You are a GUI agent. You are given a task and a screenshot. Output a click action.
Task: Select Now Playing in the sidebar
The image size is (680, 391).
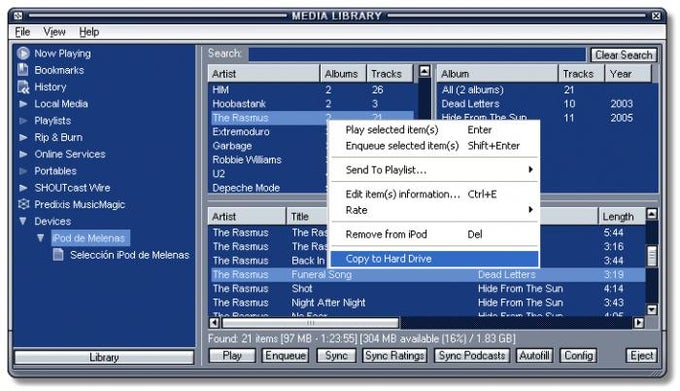(62, 53)
